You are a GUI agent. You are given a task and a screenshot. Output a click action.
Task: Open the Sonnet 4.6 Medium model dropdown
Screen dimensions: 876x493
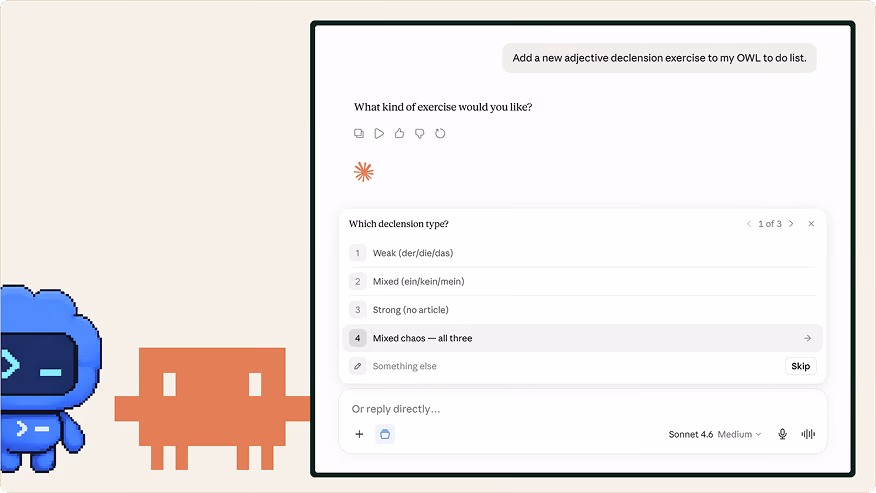[x=715, y=434]
